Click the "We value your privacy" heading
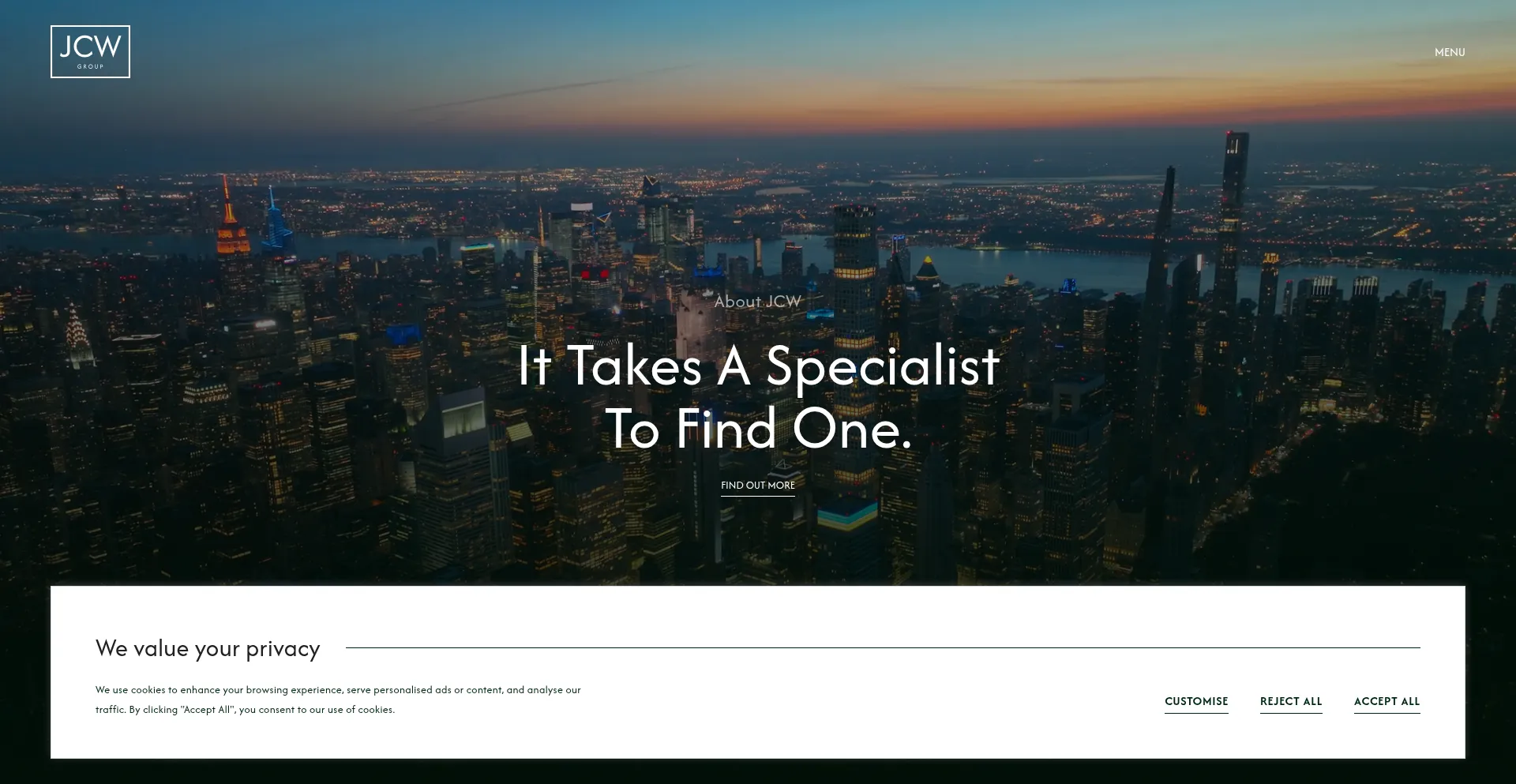The height and width of the screenshot is (784, 1516). (x=208, y=648)
